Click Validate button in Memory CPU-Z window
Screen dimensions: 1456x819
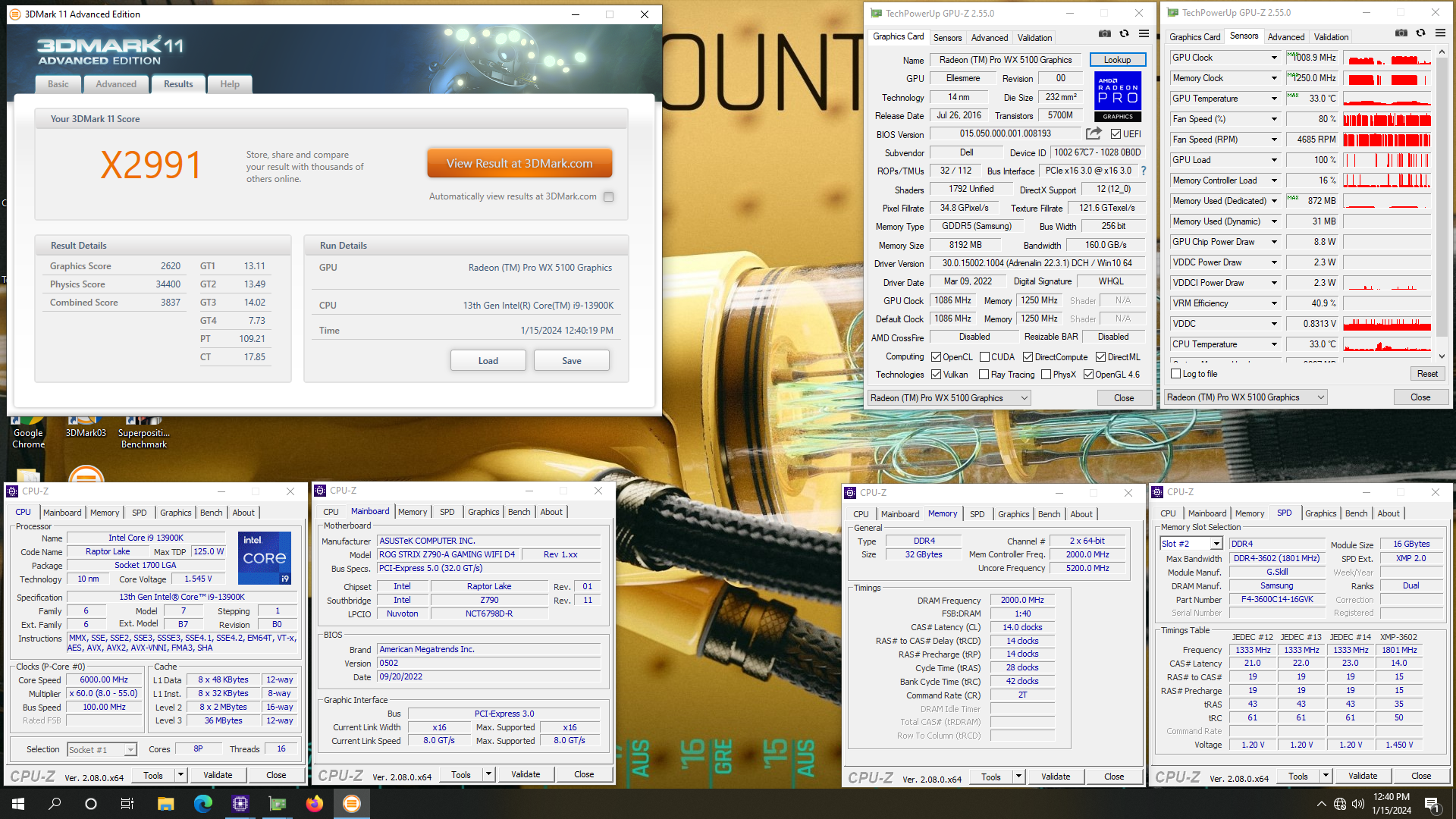pyautogui.click(x=1056, y=777)
